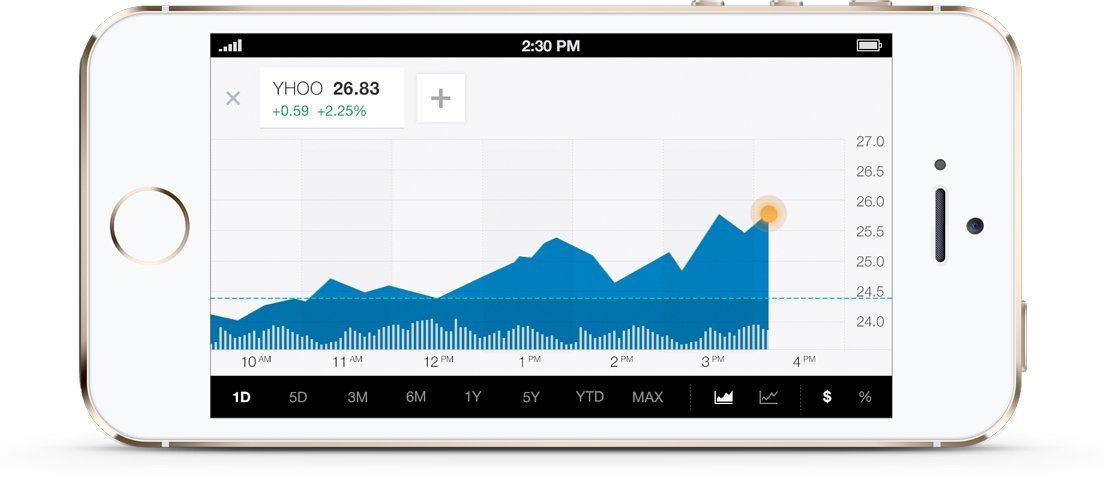Click the +2.25% percent change value

(342, 111)
